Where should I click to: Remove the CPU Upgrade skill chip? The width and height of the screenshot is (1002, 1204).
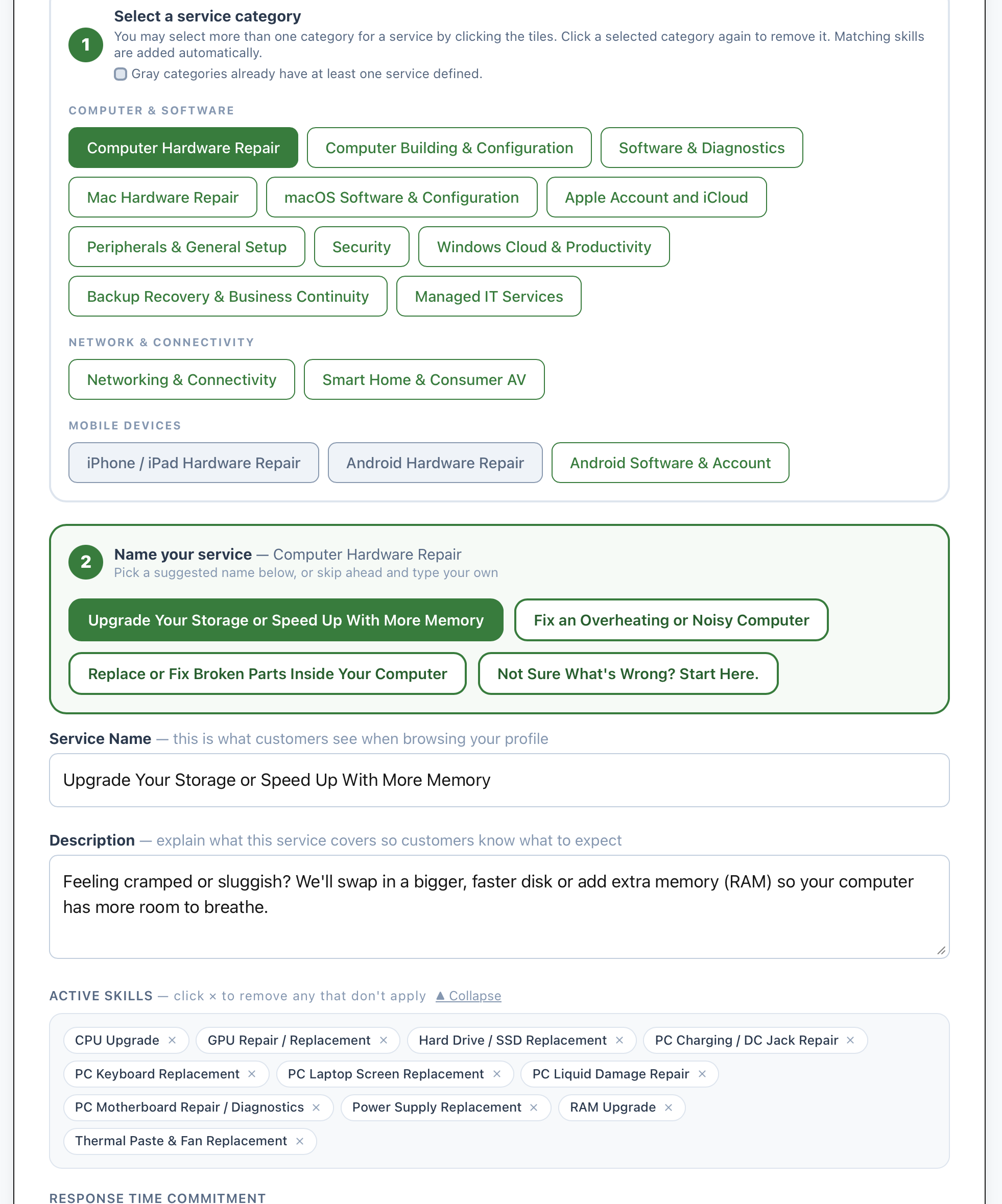172,1040
